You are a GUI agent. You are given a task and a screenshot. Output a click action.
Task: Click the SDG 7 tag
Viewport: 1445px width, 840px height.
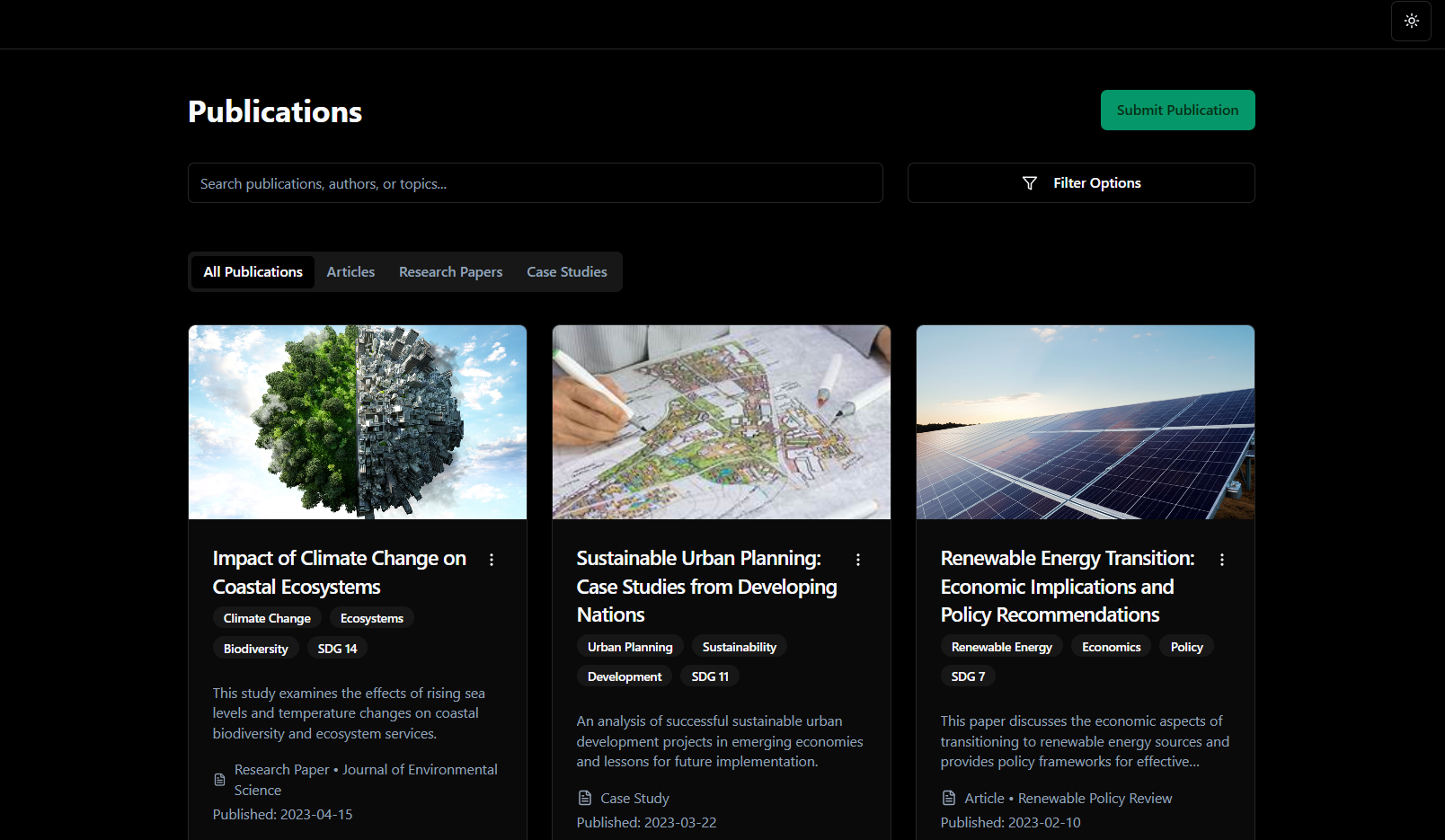pos(969,676)
